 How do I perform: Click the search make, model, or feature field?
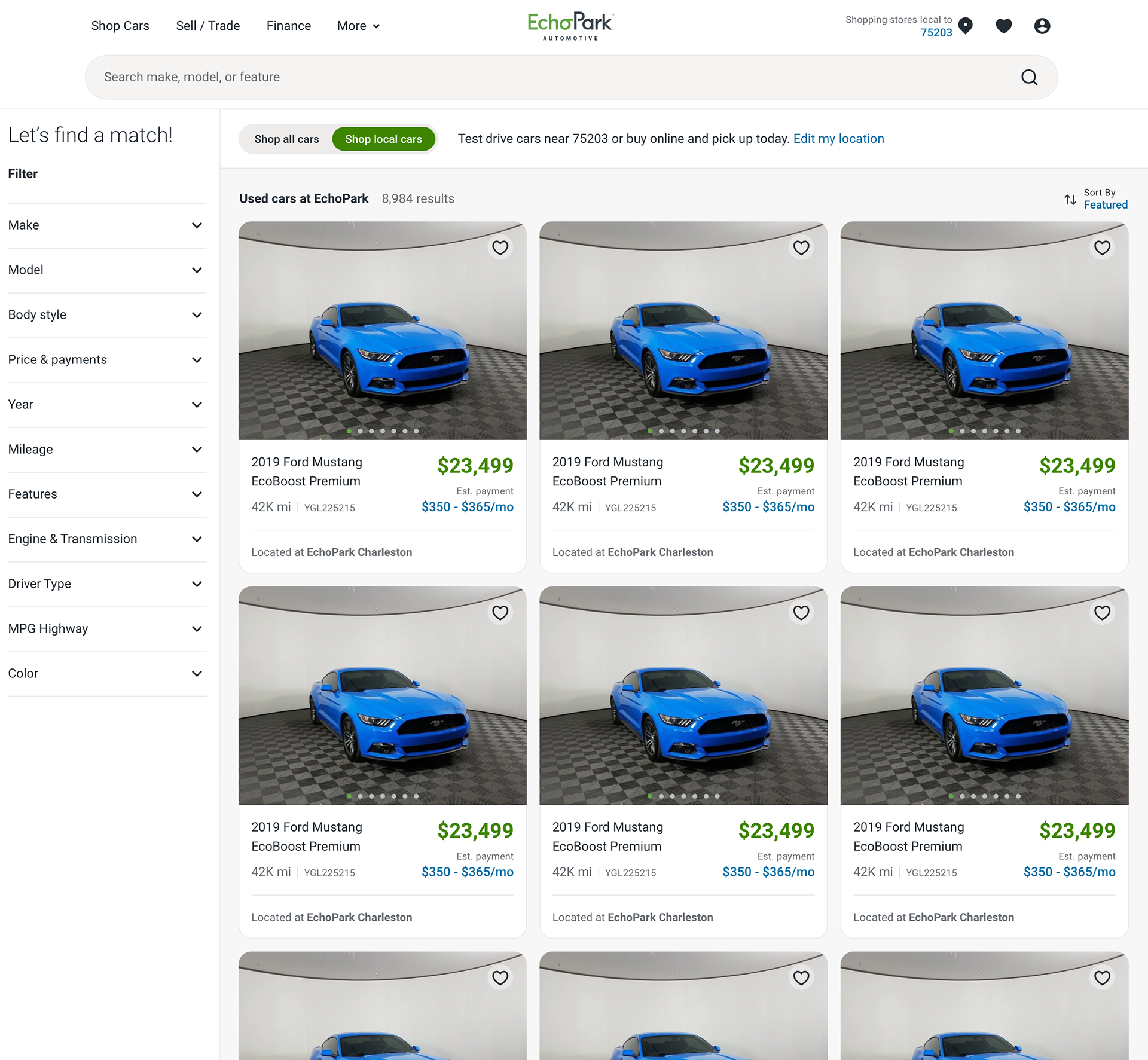coord(571,77)
